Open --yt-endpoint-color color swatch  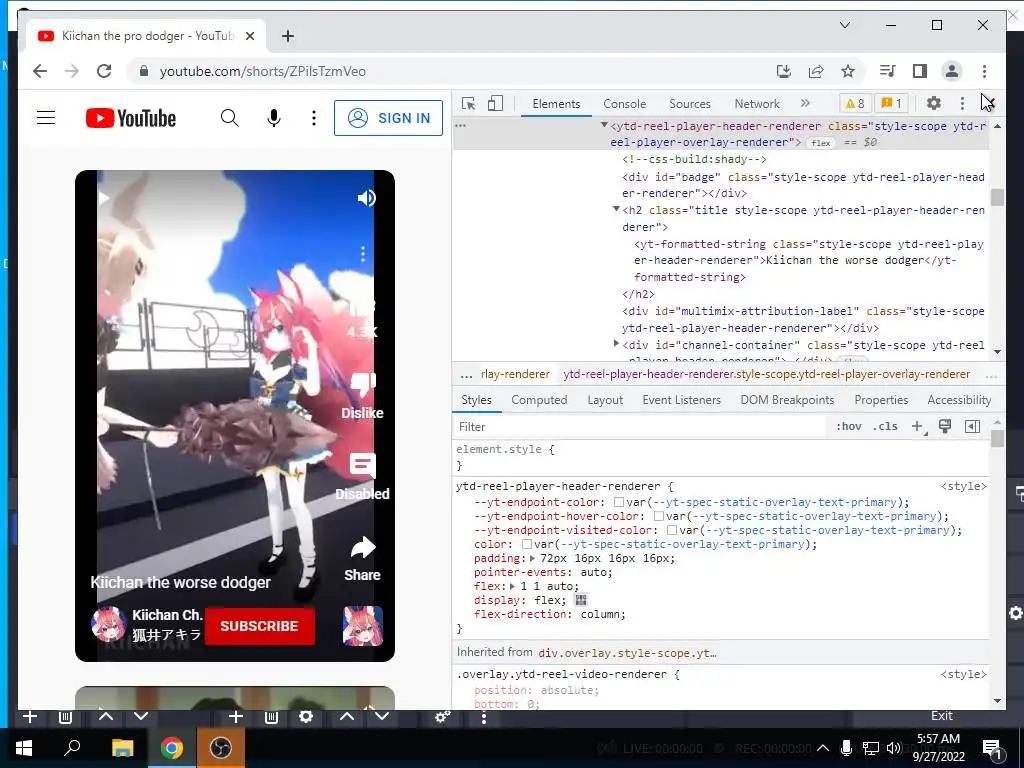(x=618, y=502)
